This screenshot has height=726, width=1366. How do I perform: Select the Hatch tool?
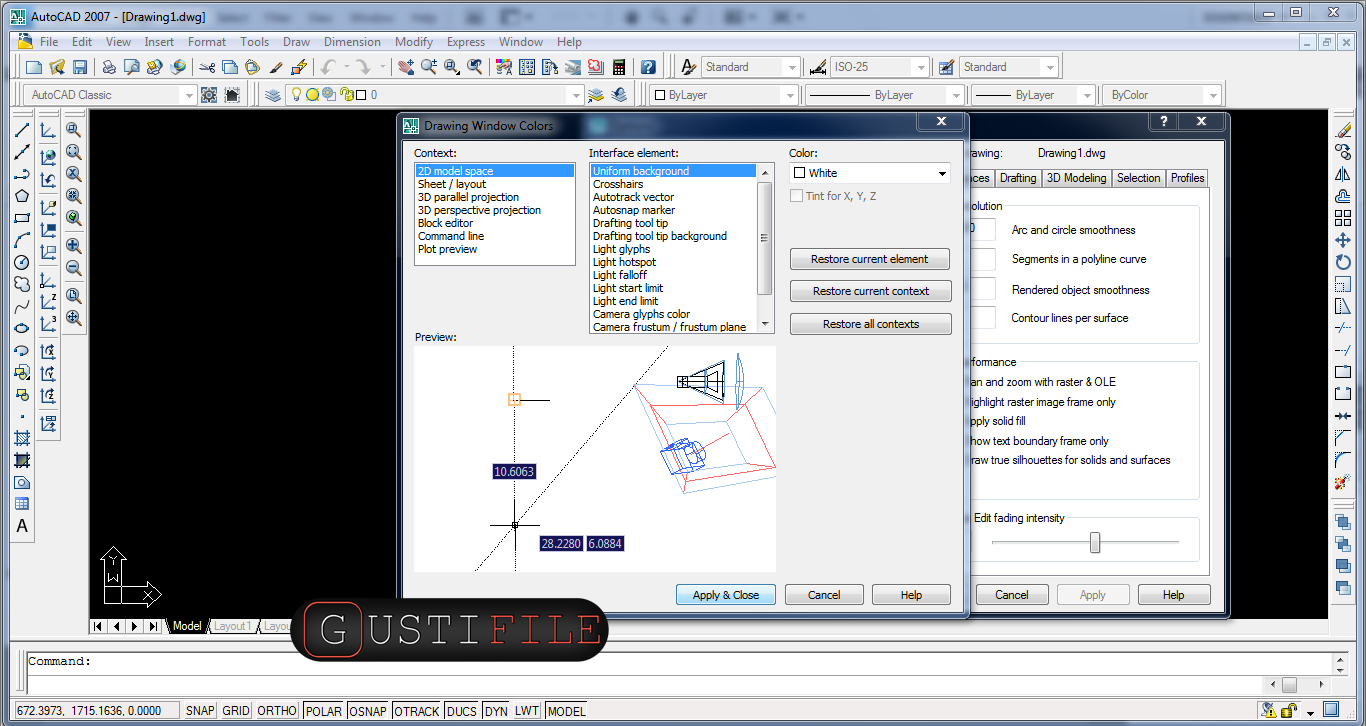[x=22, y=438]
